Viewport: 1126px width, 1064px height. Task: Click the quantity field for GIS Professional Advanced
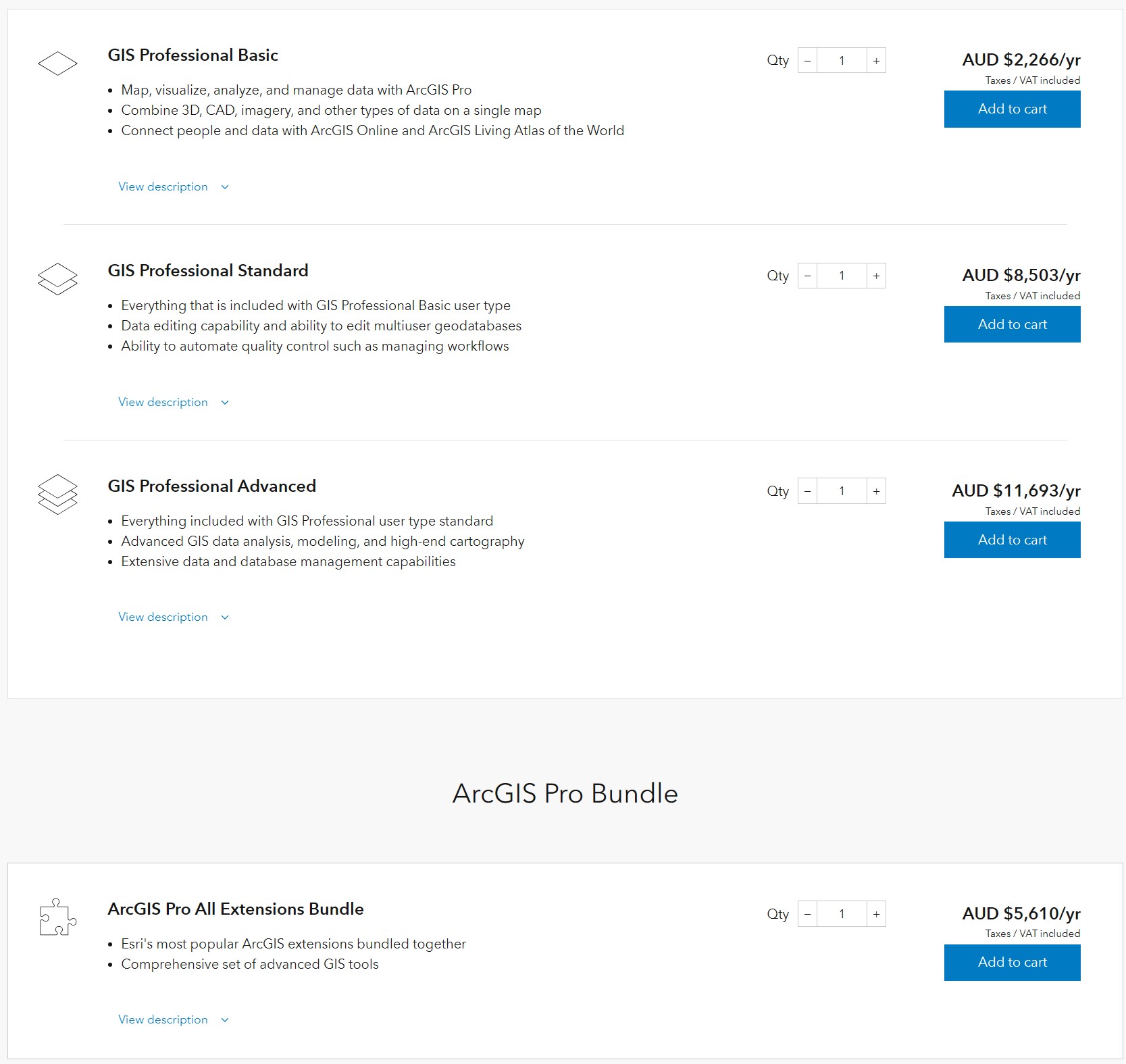coord(842,491)
